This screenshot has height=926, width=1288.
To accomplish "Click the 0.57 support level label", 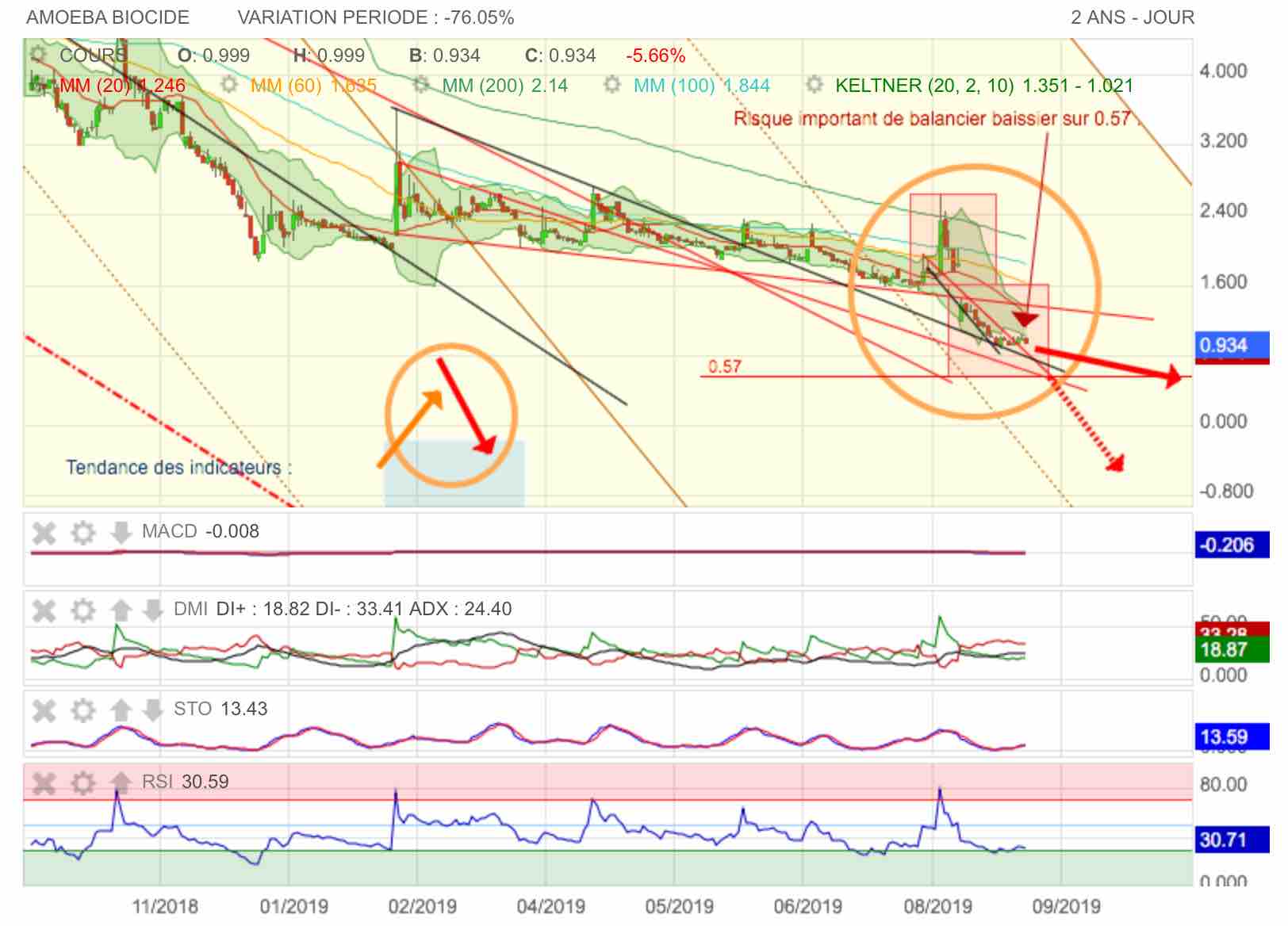I will click(x=724, y=366).
